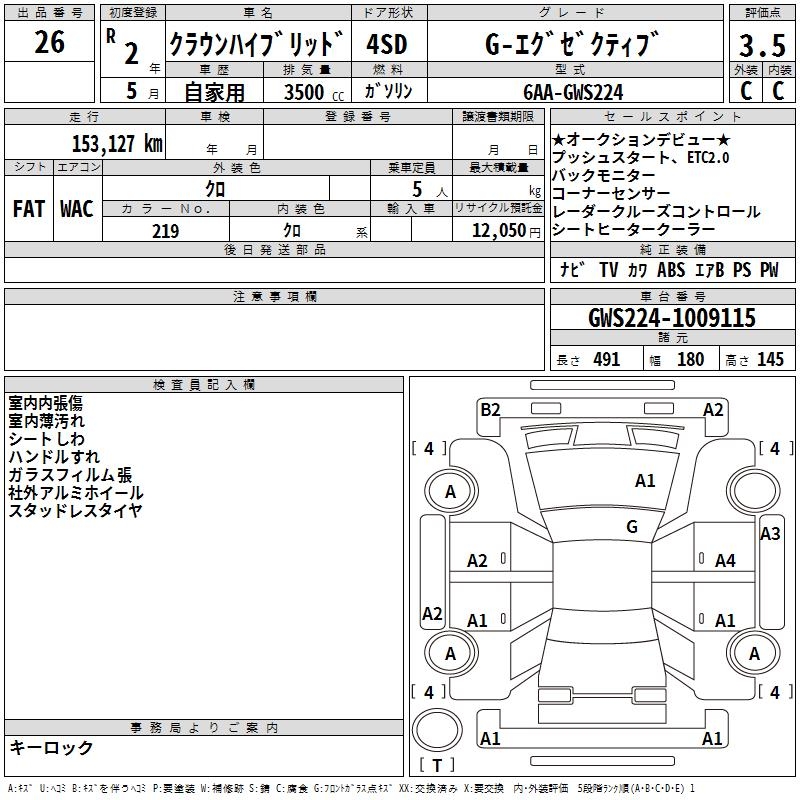
Task: Click the air conditioner value WAC
Action: (77, 209)
